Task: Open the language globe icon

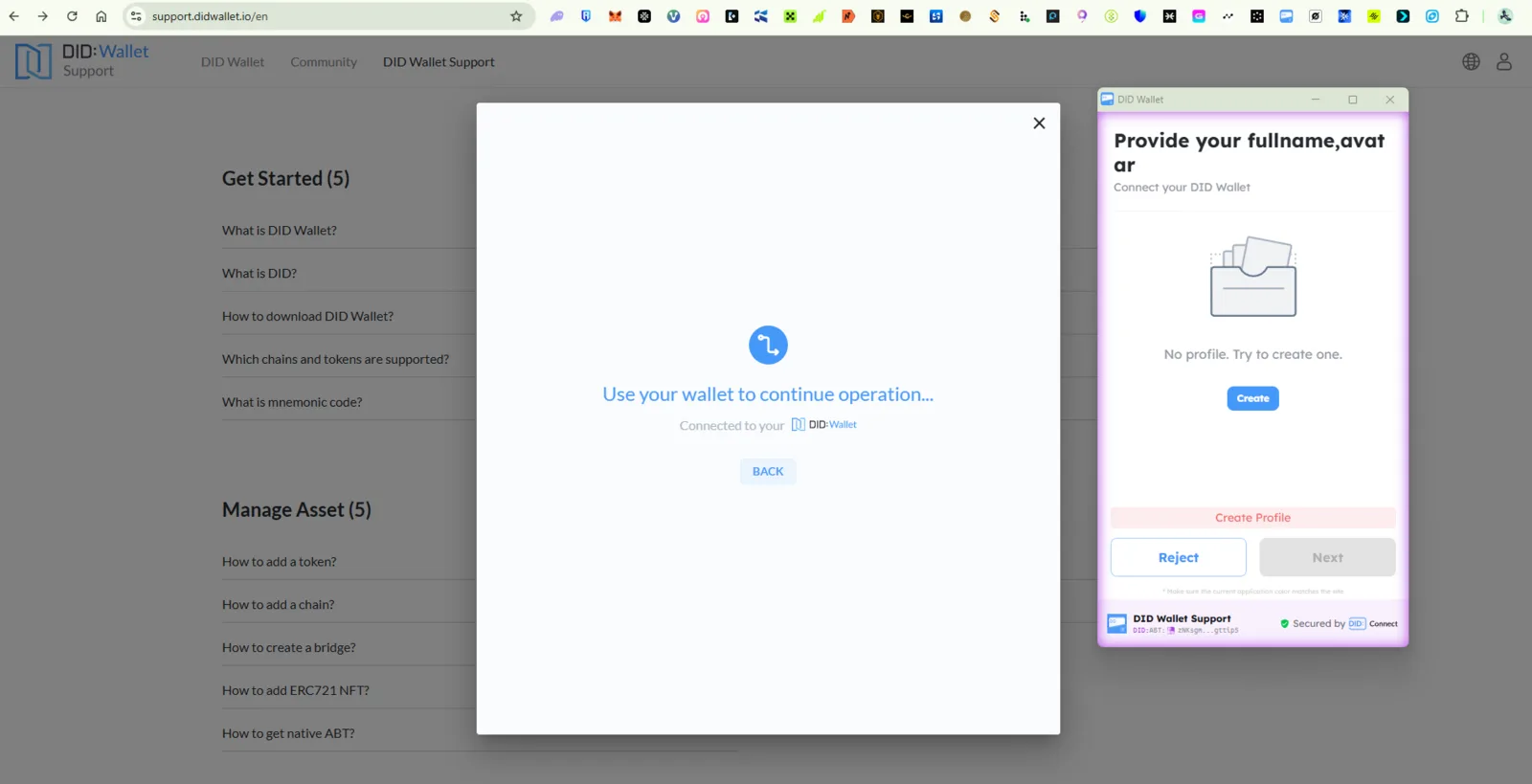Action: [x=1471, y=62]
